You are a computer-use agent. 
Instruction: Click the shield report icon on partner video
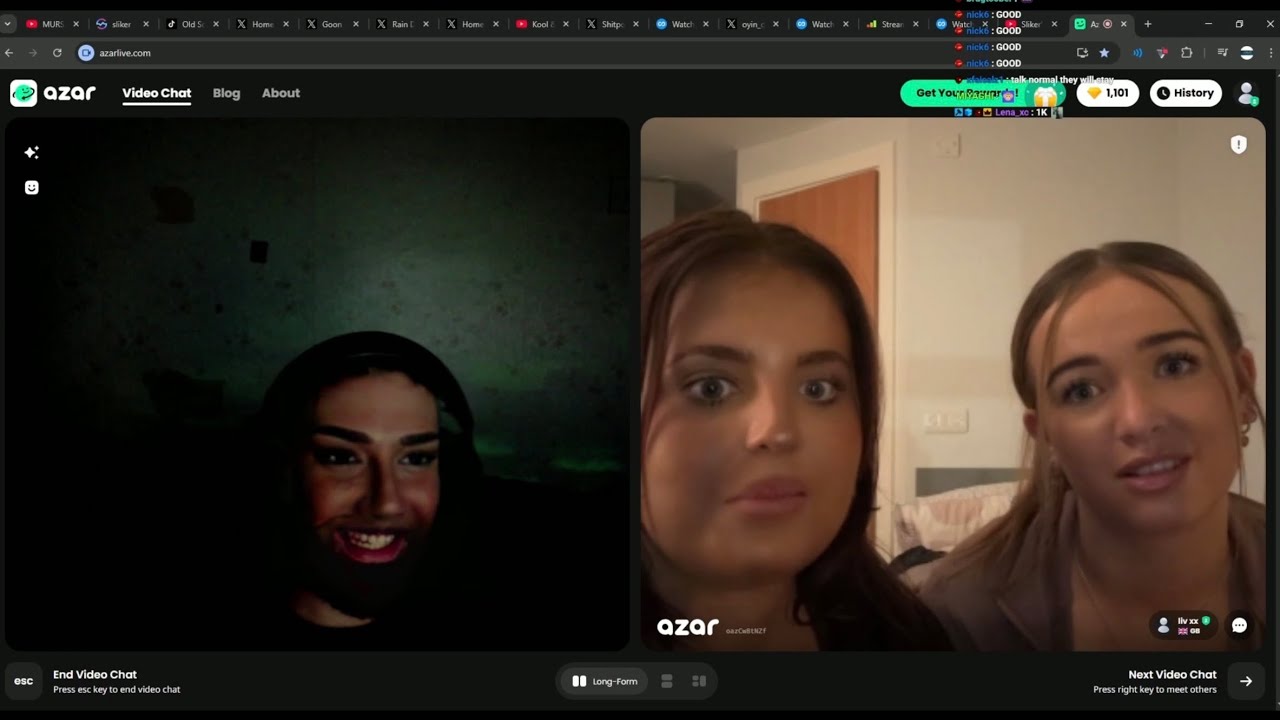tap(1238, 145)
